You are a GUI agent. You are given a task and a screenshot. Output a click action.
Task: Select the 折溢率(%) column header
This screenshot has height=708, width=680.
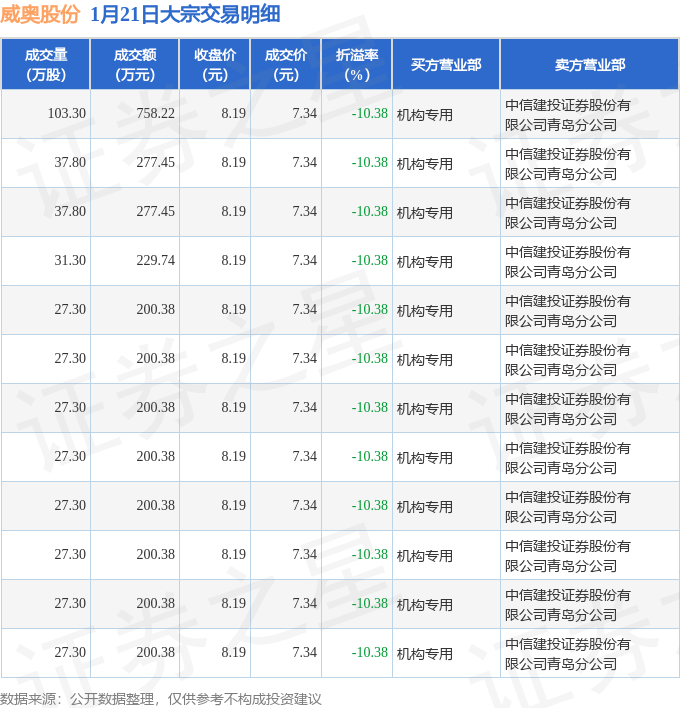357,65
